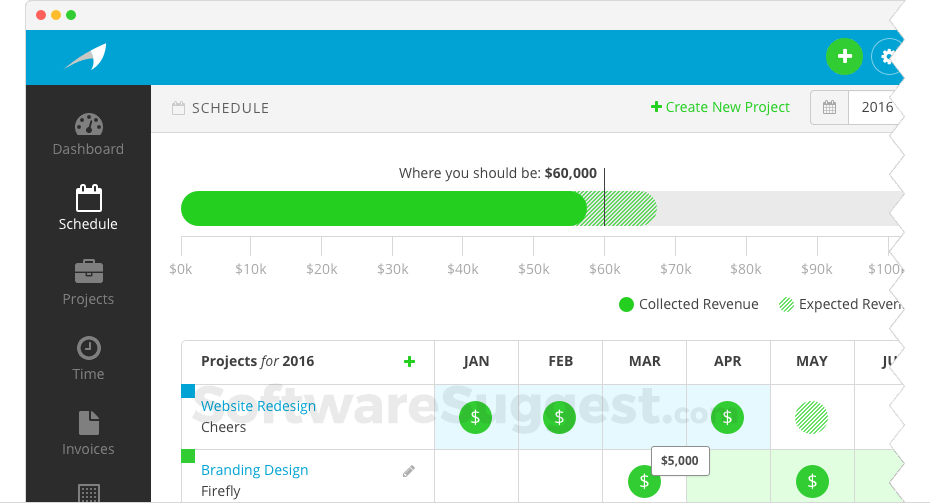Click the 'Projects for 2016' heading
Viewport: 930px width, 503px height.
257,361
